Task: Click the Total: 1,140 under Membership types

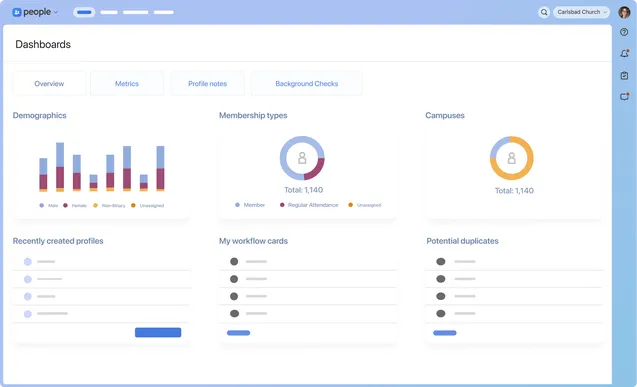Action: [303, 190]
